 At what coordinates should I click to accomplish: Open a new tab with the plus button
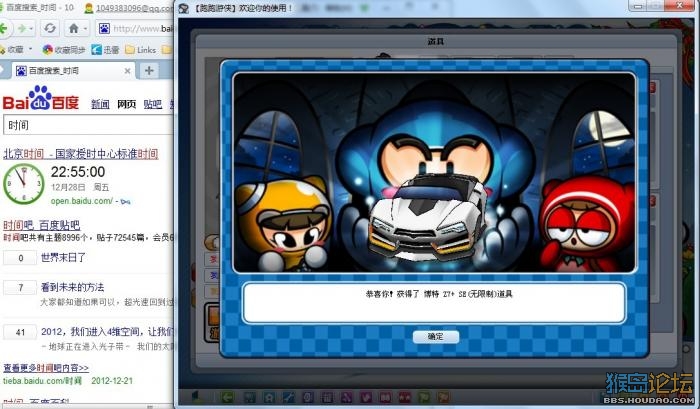point(149,71)
